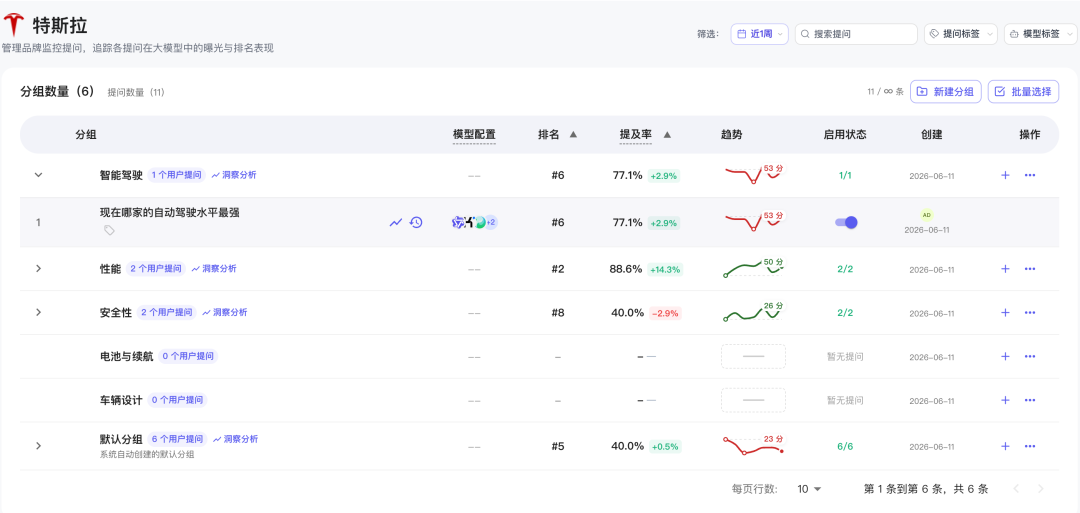Expand the 默认分组 group
The height and width of the screenshot is (513, 1080).
tap(39, 446)
